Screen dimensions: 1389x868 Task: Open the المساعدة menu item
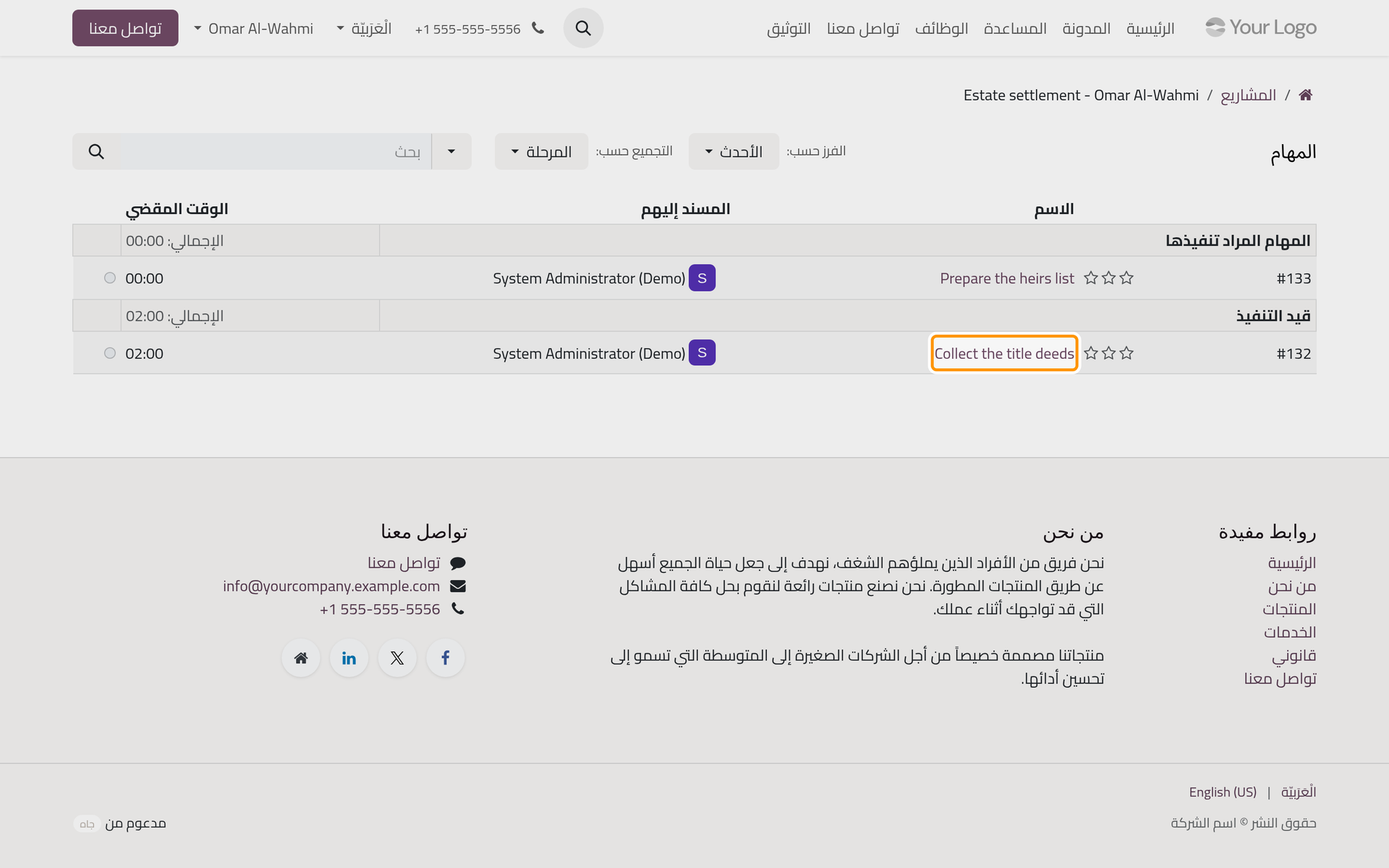pyautogui.click(x=1015, y=28)
